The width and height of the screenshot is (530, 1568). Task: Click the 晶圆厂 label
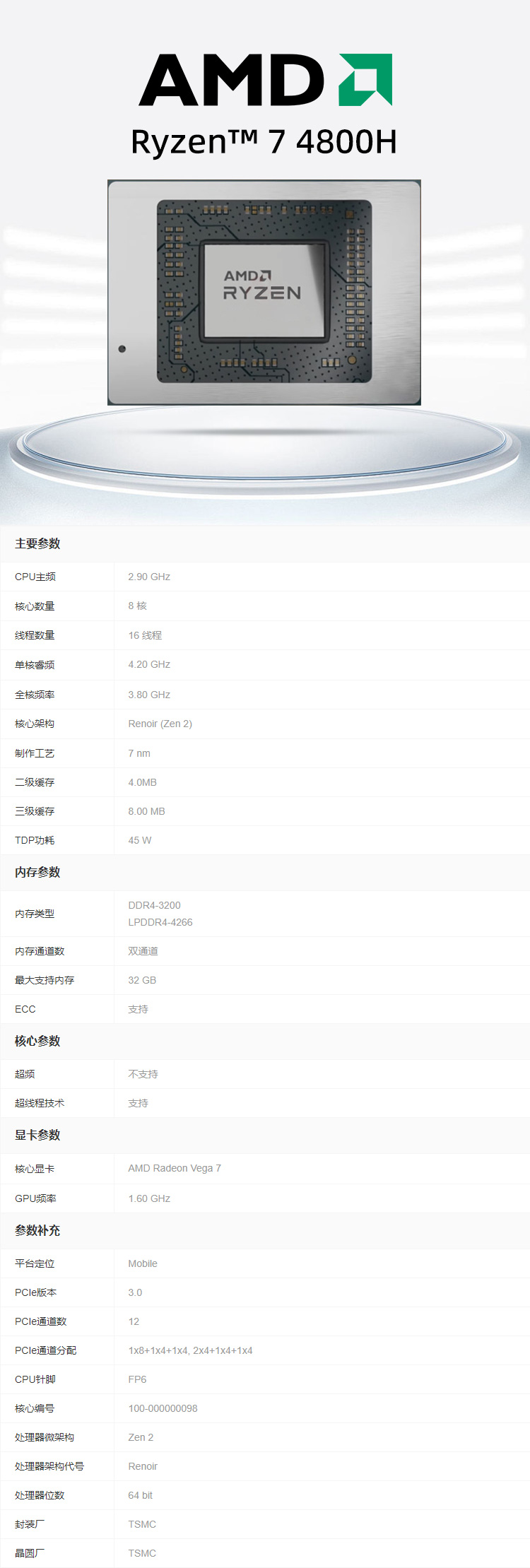pos(30,1553)
